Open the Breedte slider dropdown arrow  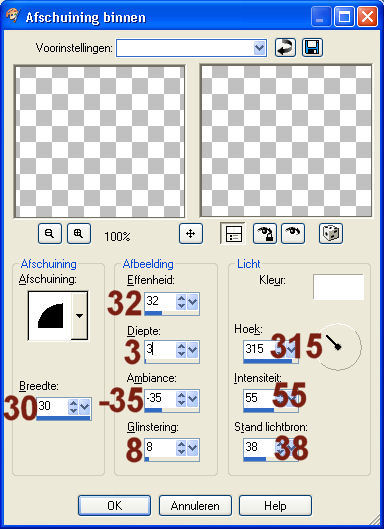pos(84,407)
